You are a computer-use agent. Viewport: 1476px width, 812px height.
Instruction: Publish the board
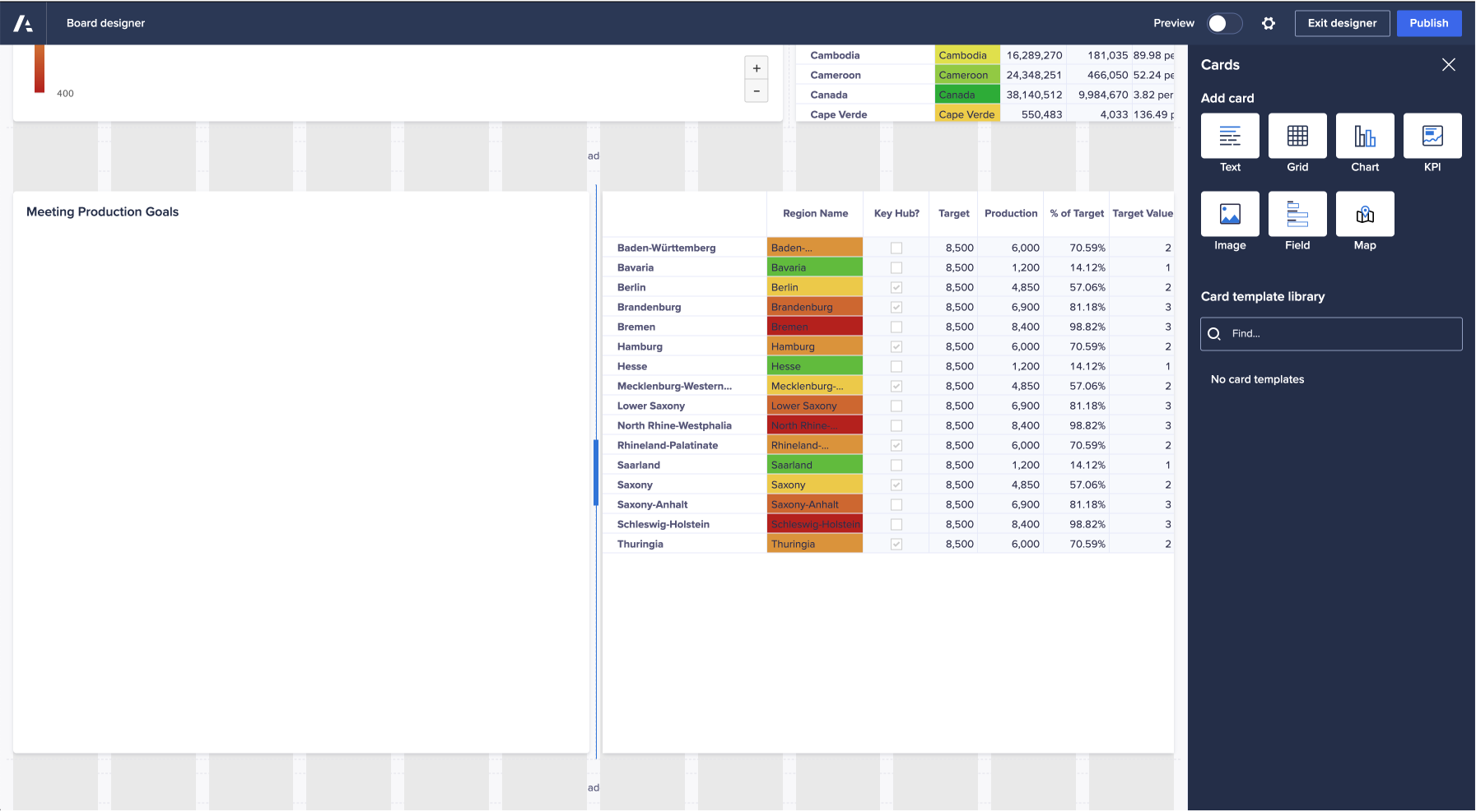(x=1428, y=23)
